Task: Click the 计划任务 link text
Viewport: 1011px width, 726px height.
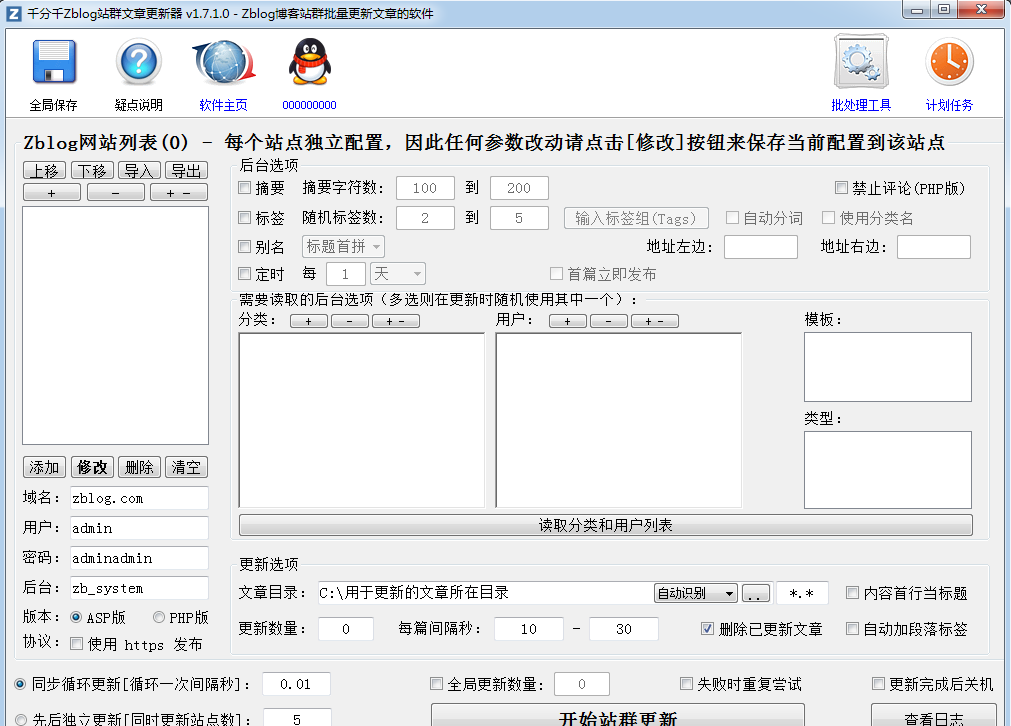Action: 949,105
